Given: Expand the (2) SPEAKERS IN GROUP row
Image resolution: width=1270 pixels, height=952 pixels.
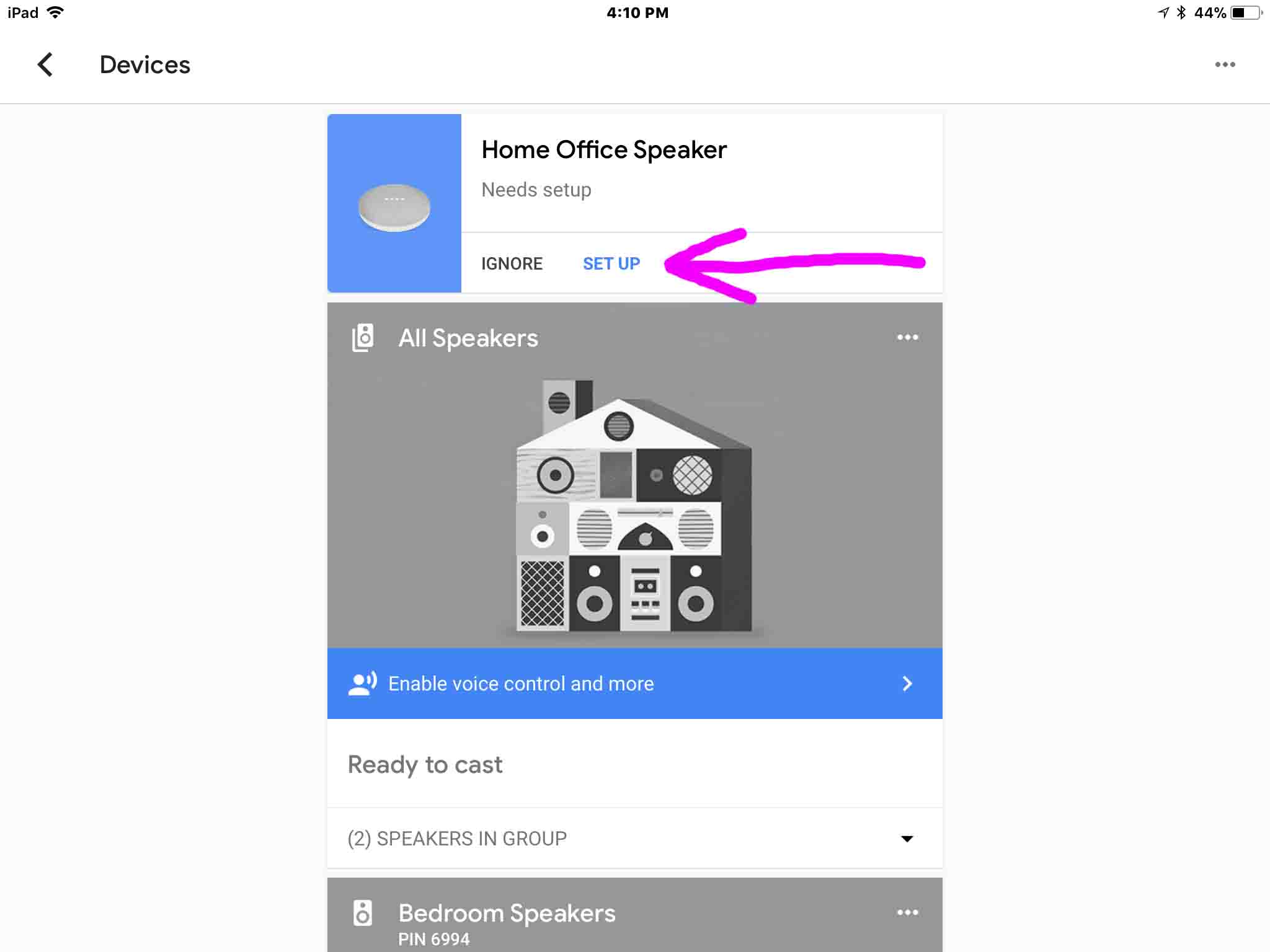Looking at the screenshot, I should (457, 839).
